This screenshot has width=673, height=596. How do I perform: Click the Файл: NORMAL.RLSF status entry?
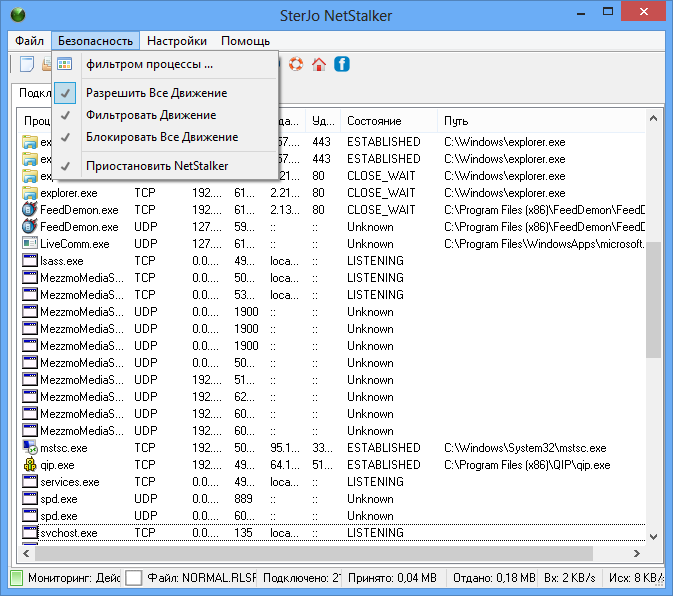(x=202, y=578)
